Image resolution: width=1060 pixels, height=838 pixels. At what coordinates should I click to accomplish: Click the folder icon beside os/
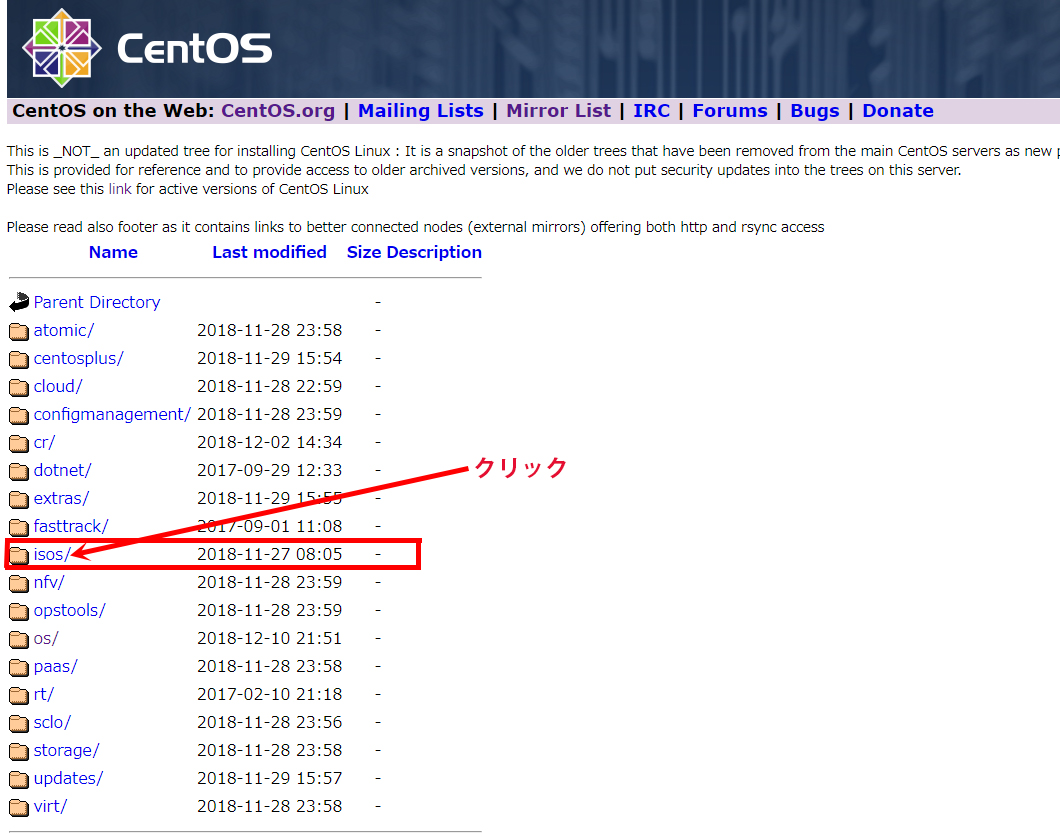point(19,639)
